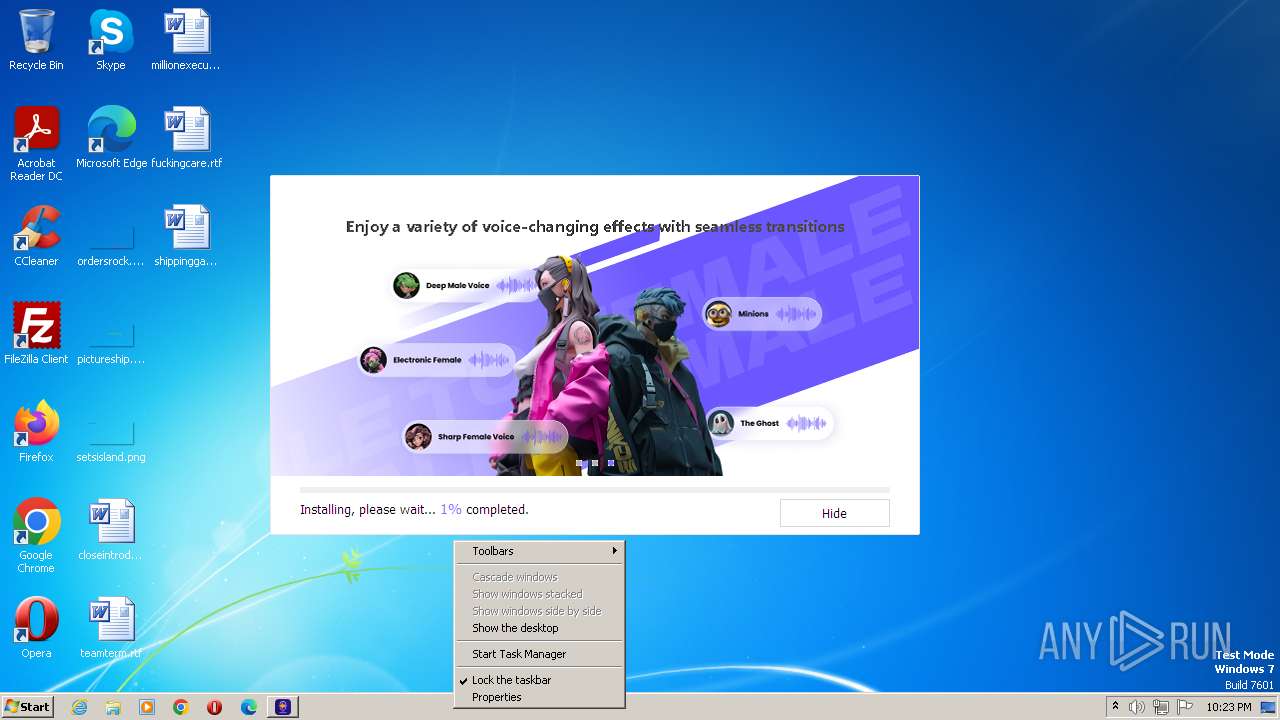Screen dimensions: 1280x720
Task: Click Chrome icon in taskbar
Action: click(181, 707)
